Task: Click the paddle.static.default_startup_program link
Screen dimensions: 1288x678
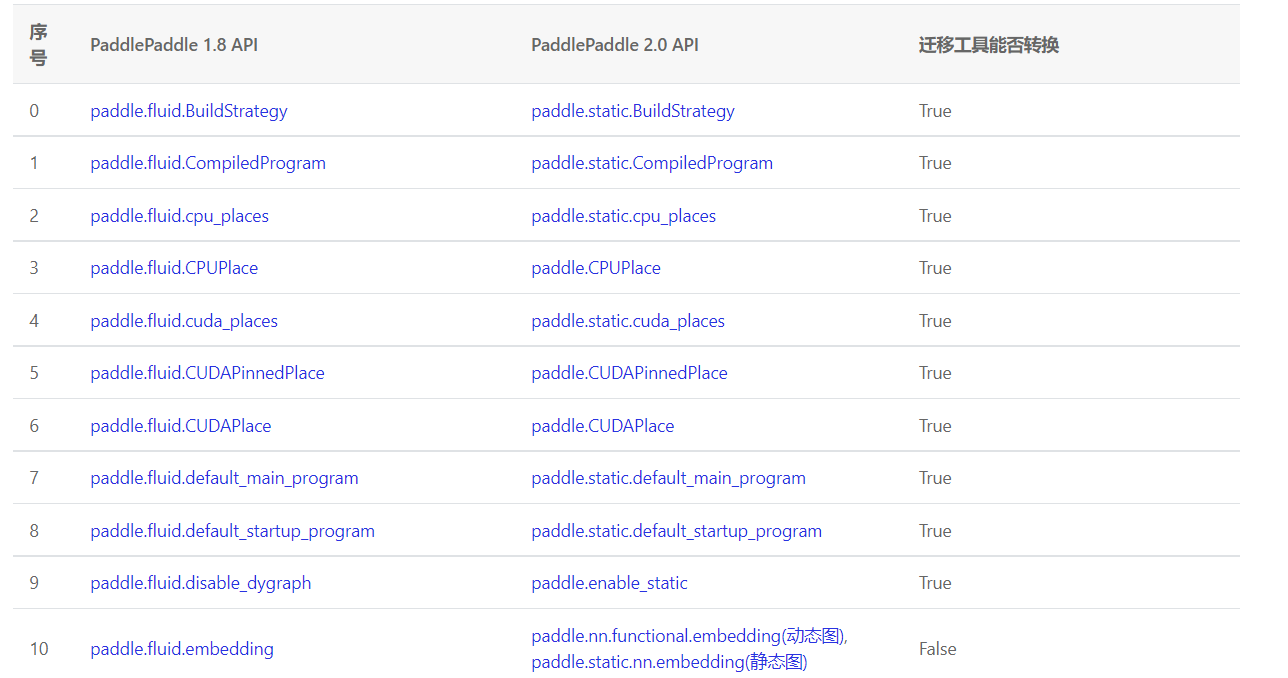Action: coord(677,530)
